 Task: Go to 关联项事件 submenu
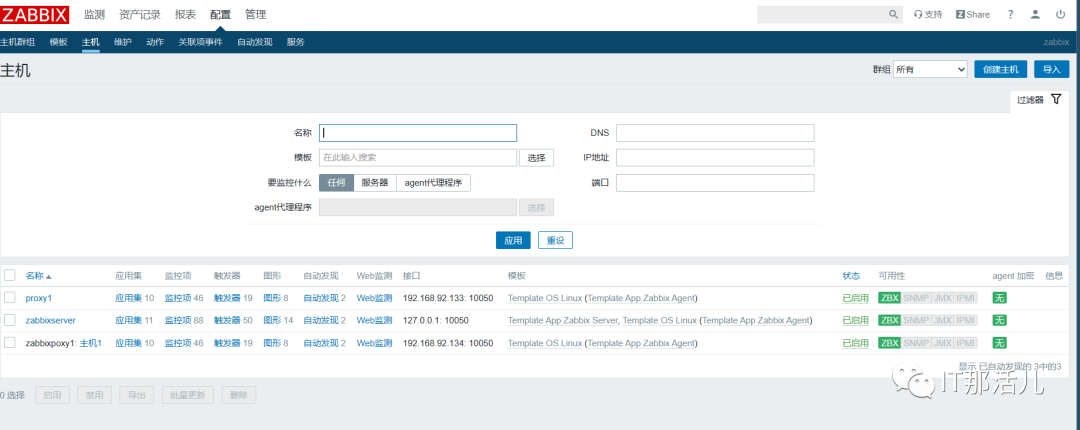(200, 42)
